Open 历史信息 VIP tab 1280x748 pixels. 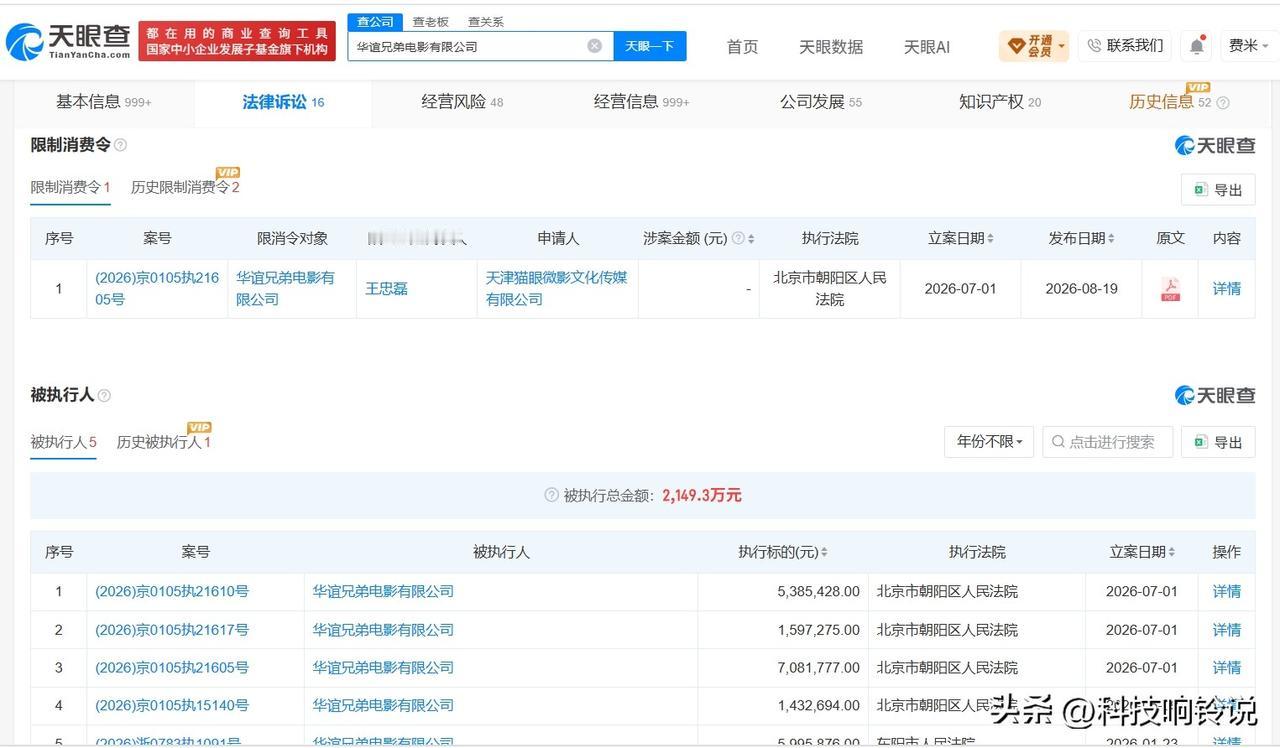tap(1169, 102)
